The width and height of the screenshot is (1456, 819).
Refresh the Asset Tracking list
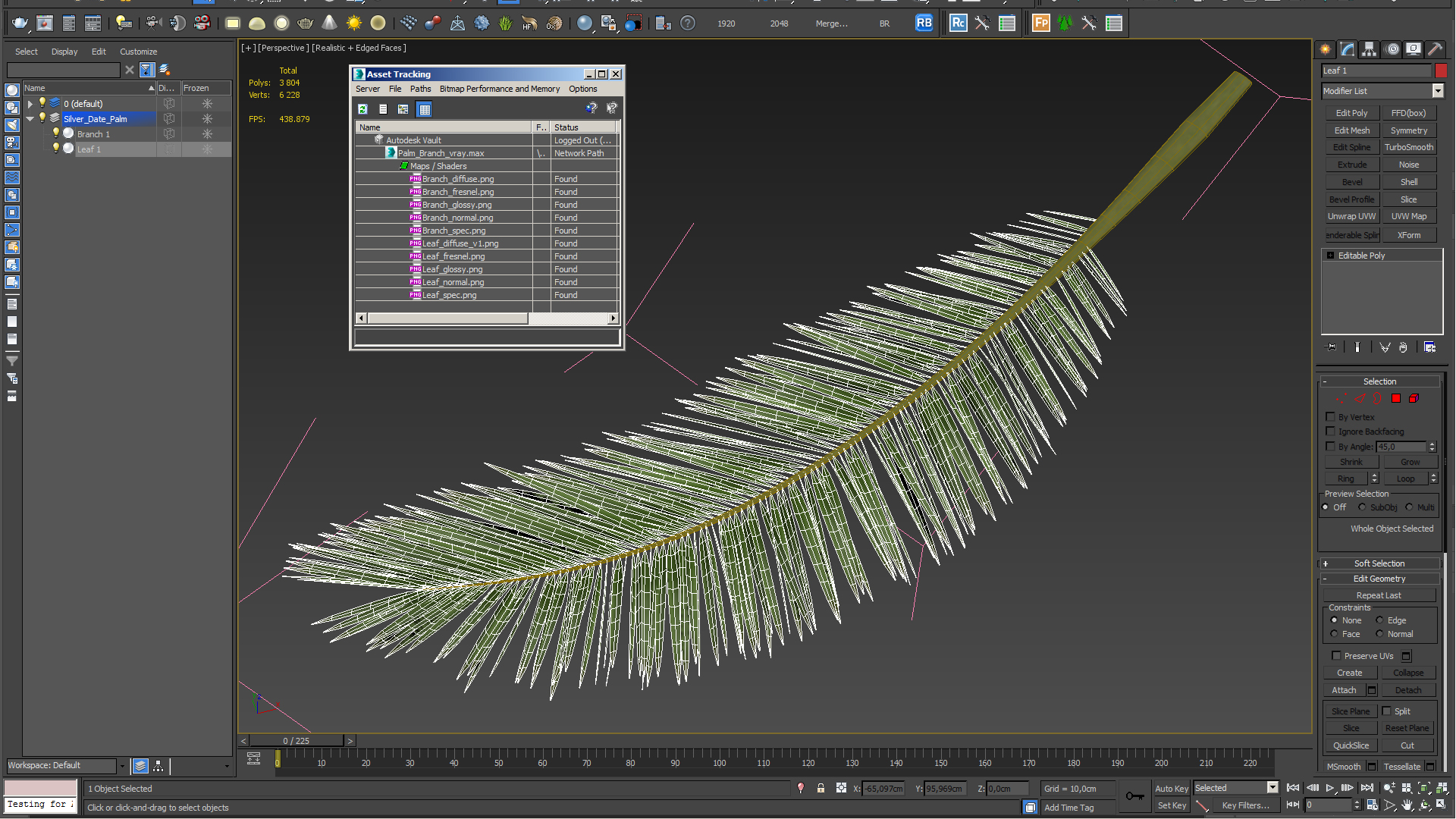pos(363,109)
